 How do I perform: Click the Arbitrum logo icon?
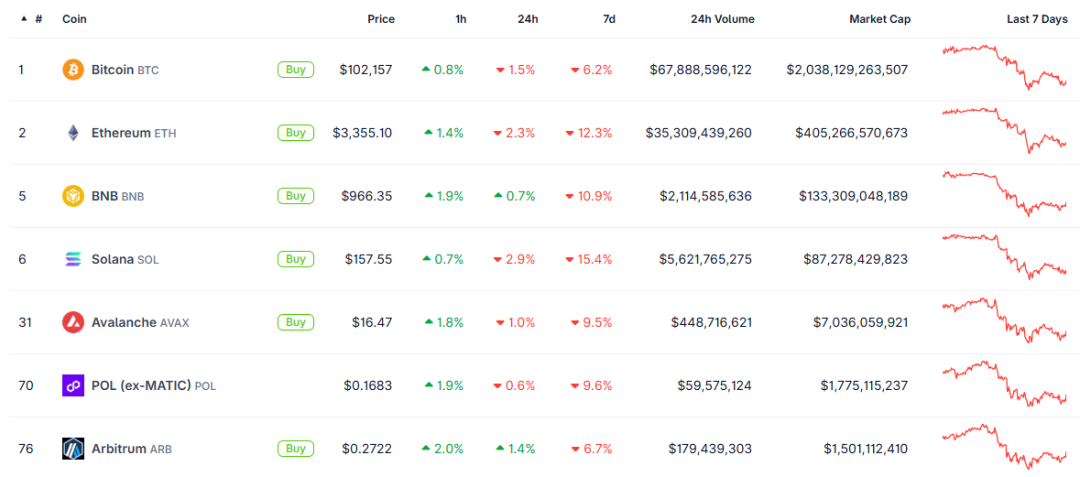(x=73, y=448)
